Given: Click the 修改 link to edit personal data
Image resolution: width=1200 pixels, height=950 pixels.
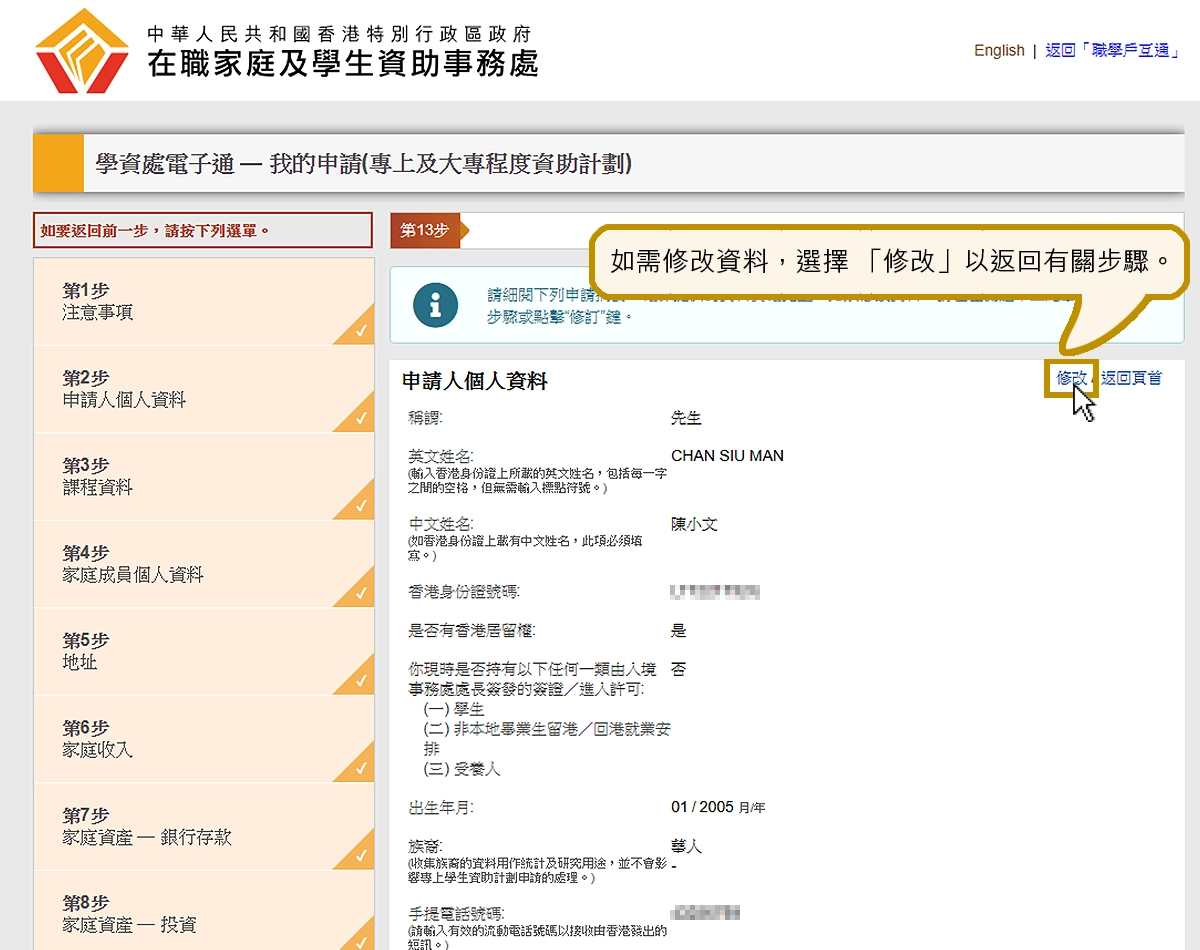Looking at the screenshot, I should (x=1071, y=378).
